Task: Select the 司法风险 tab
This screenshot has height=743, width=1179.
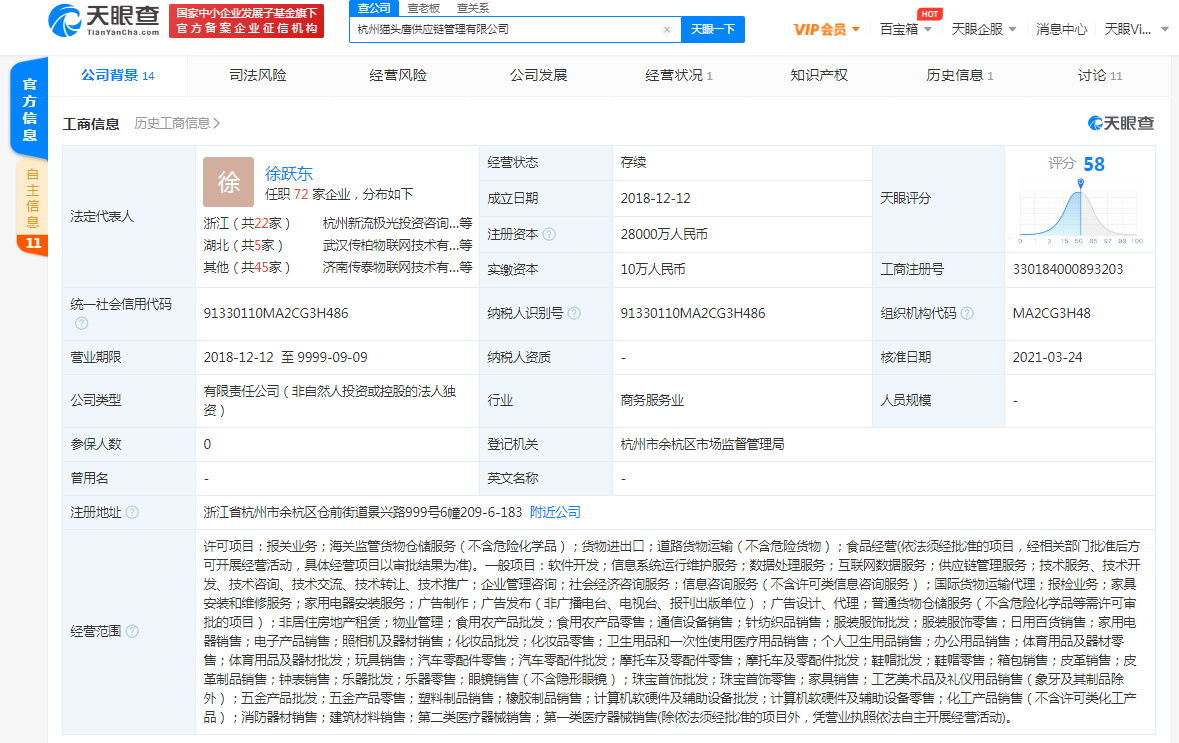Action: [x=258, y=75]
